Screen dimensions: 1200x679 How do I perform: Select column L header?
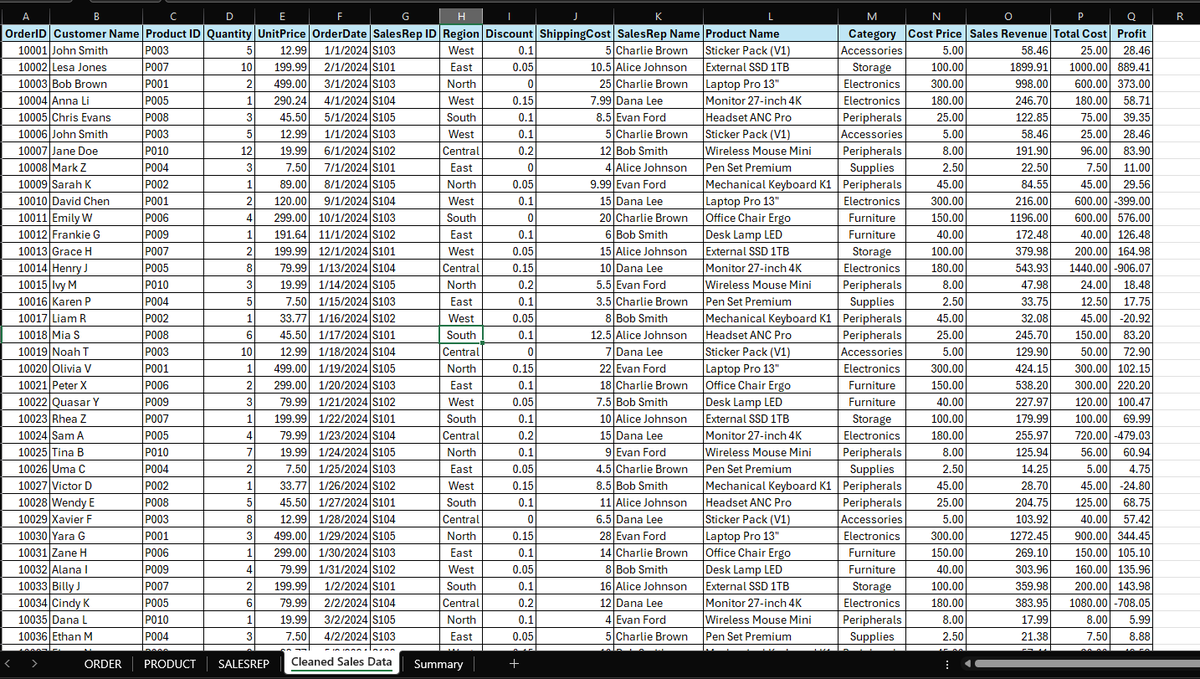(x=770, y=15)
